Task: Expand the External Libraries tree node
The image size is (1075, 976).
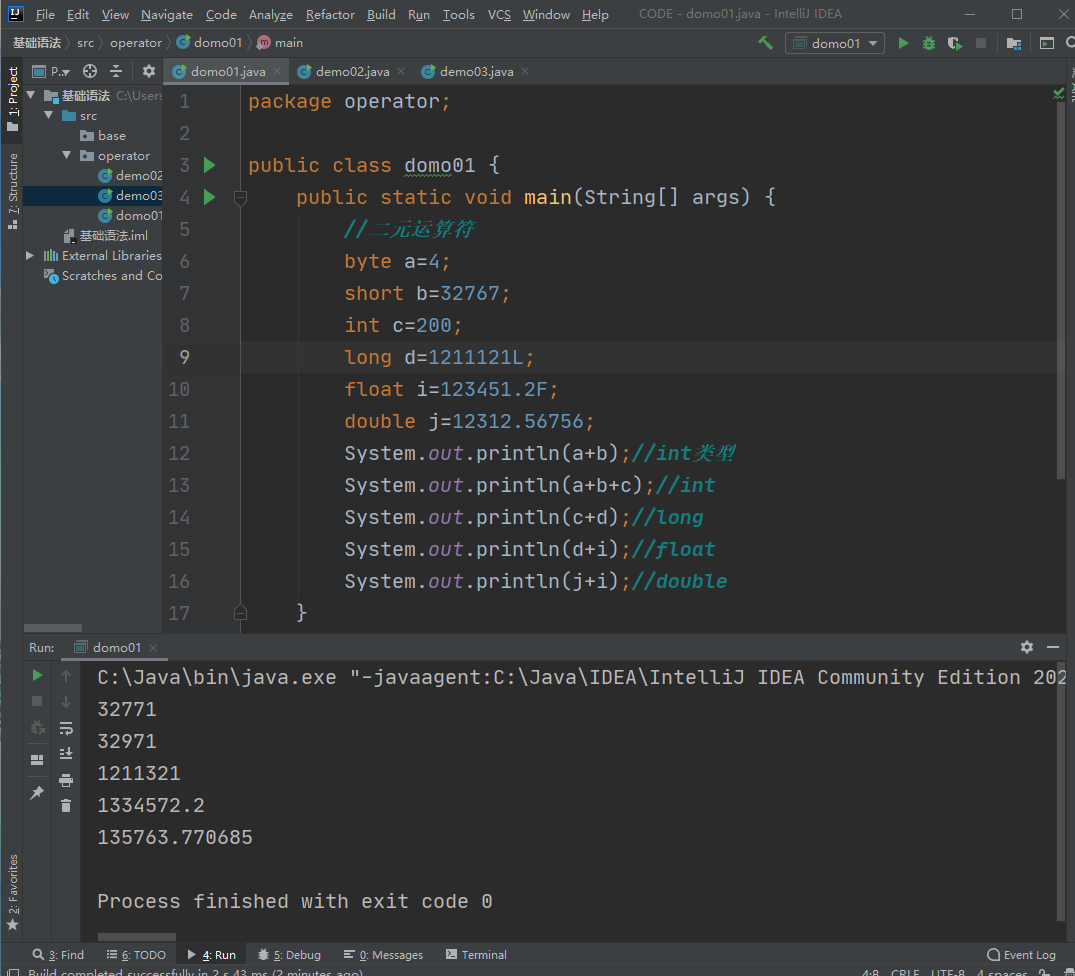Action: (30, 256)
